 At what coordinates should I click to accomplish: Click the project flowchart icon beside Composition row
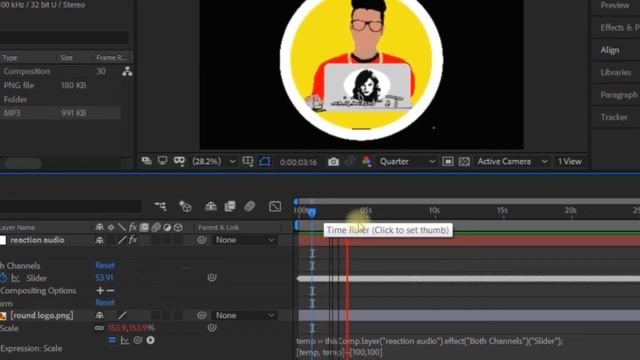[127, 71]
